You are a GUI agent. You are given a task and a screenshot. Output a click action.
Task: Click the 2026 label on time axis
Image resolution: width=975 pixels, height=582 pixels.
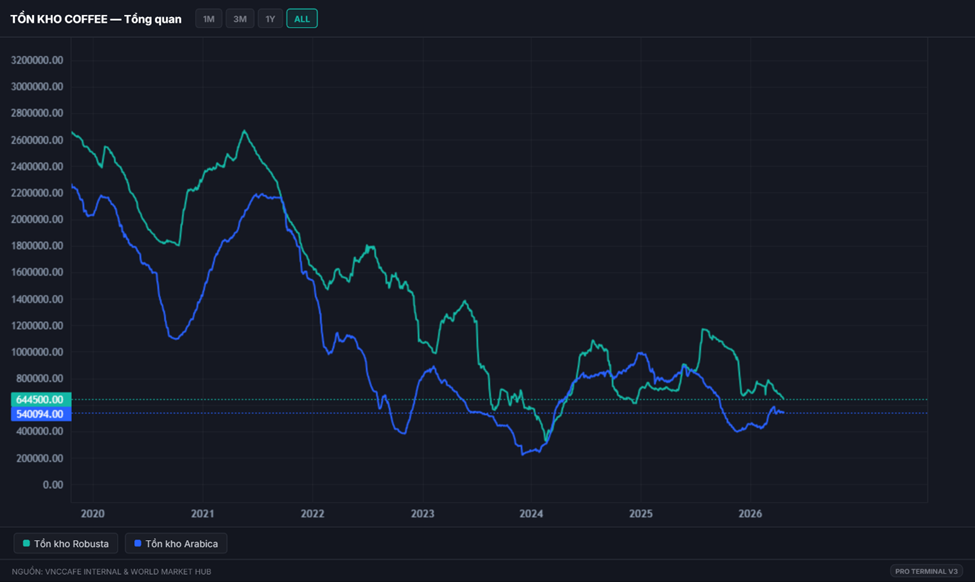click(x=750, y=514)
